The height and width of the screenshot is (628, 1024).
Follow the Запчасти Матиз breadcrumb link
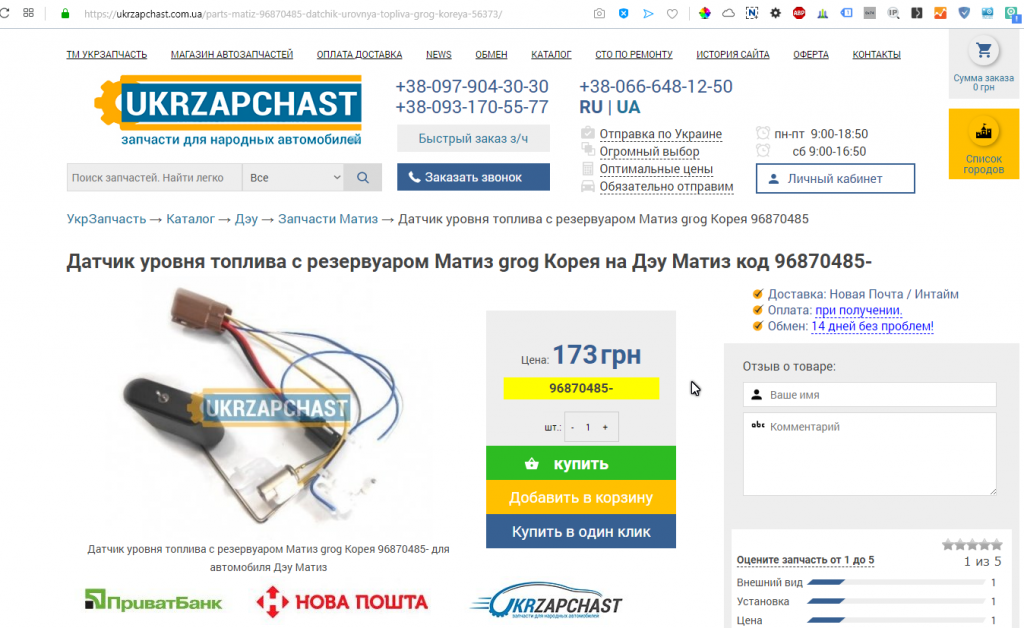[328, 219]
